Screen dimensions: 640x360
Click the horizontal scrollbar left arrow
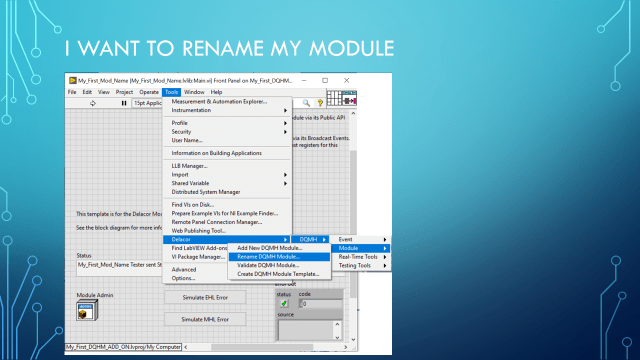pos(186,347)
